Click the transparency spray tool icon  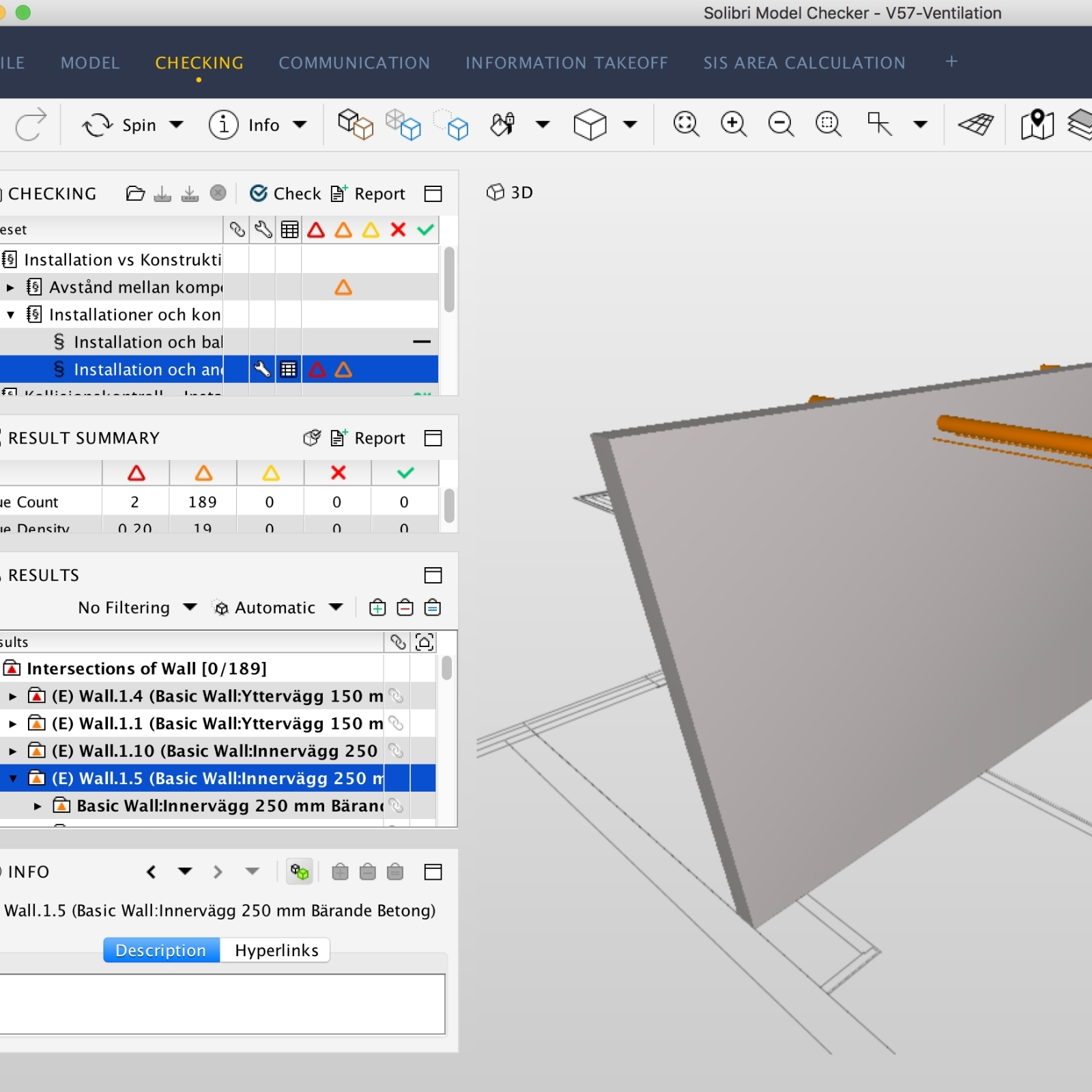503,124
